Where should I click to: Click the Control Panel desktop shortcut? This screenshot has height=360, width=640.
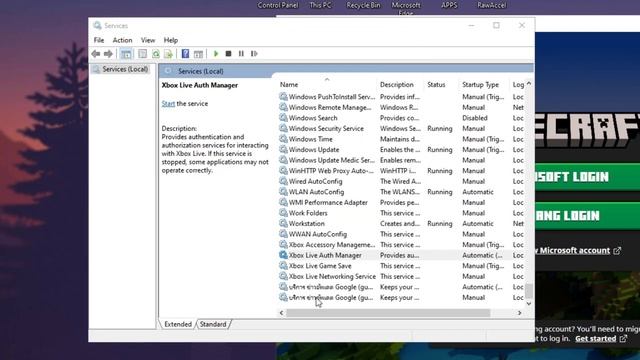pos(278,5)
